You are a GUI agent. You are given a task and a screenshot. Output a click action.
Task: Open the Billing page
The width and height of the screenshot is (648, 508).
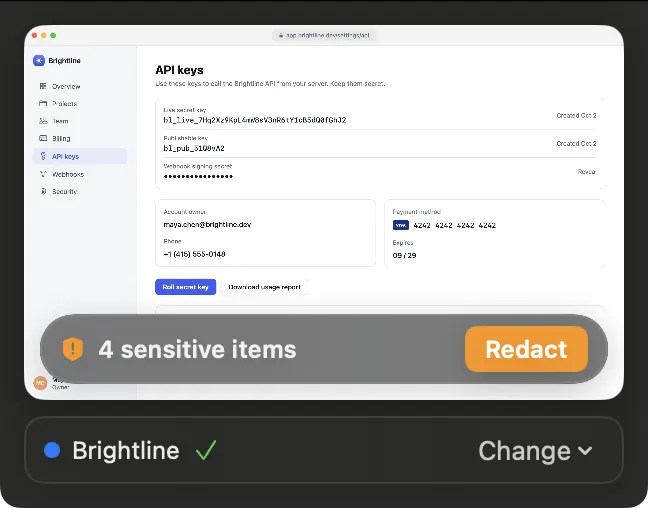point(80,138)
